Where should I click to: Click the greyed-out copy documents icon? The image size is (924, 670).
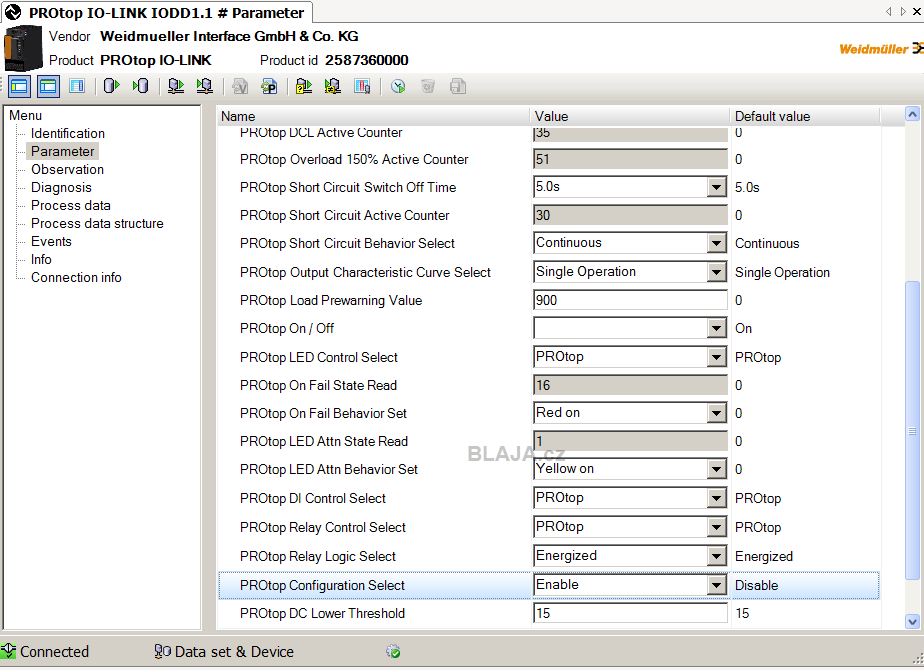[x=458, y=87]
